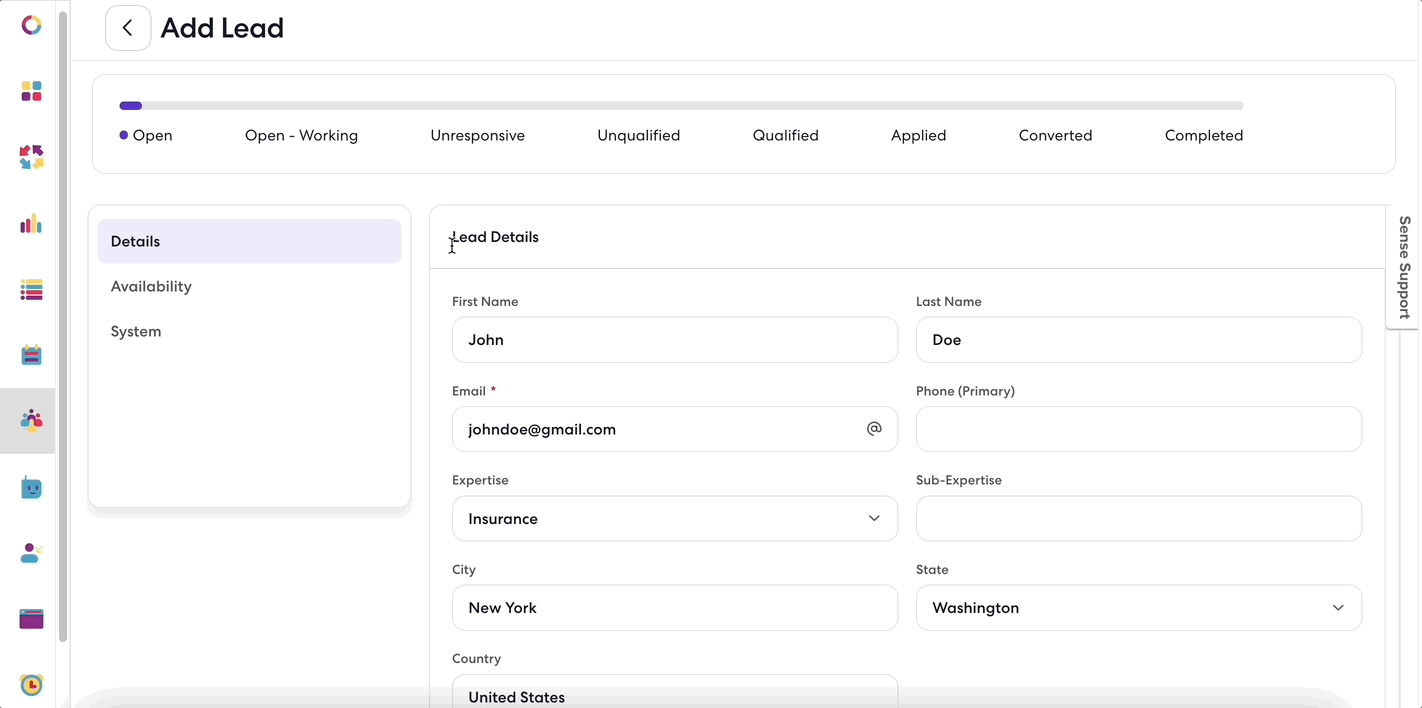Open the four-squares dashboard icon
The height and width of the screenshot is (708, 1422).
[x=31, y=91]
